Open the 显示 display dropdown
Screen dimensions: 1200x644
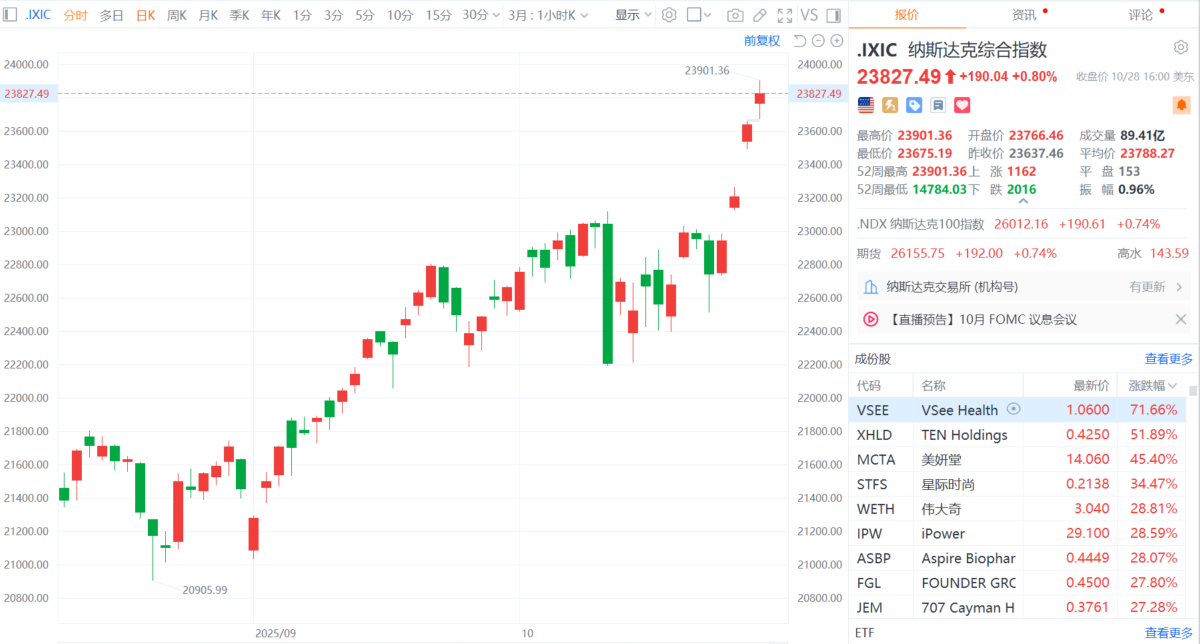tap(633, 15)
